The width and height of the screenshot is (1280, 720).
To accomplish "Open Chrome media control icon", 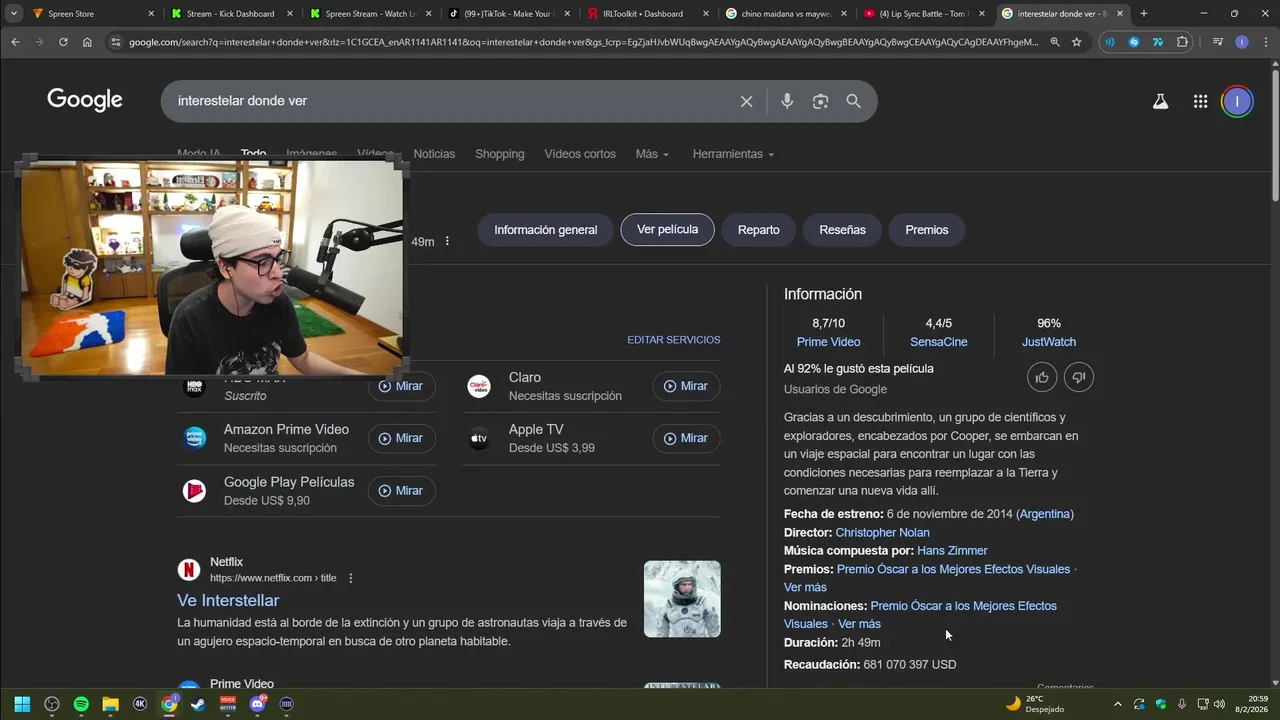I will pyautogui.click(x=1217, y=42).
